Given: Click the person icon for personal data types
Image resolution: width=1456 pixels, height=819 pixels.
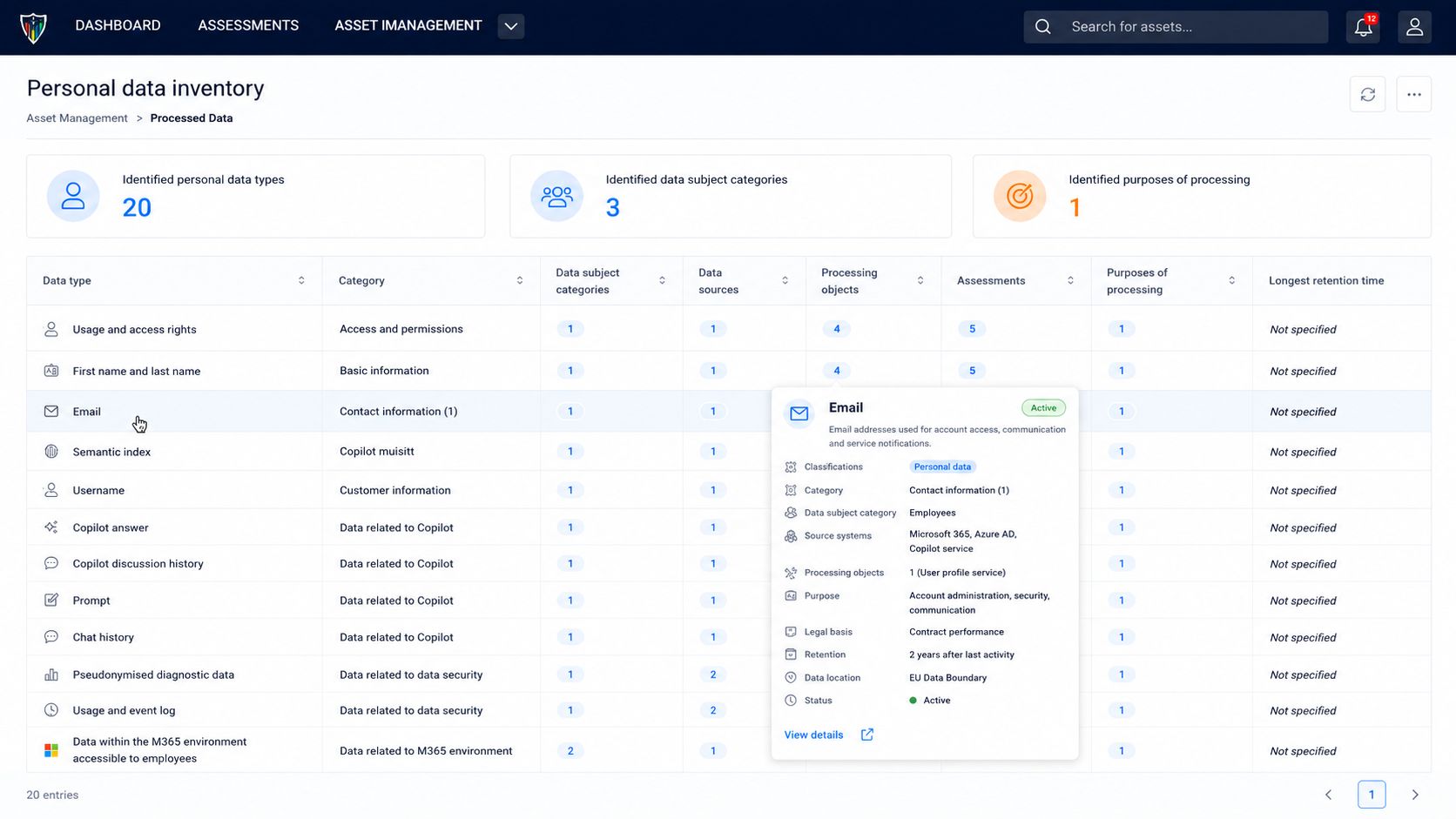Looking at the screenshot, I should coord(73,196).
